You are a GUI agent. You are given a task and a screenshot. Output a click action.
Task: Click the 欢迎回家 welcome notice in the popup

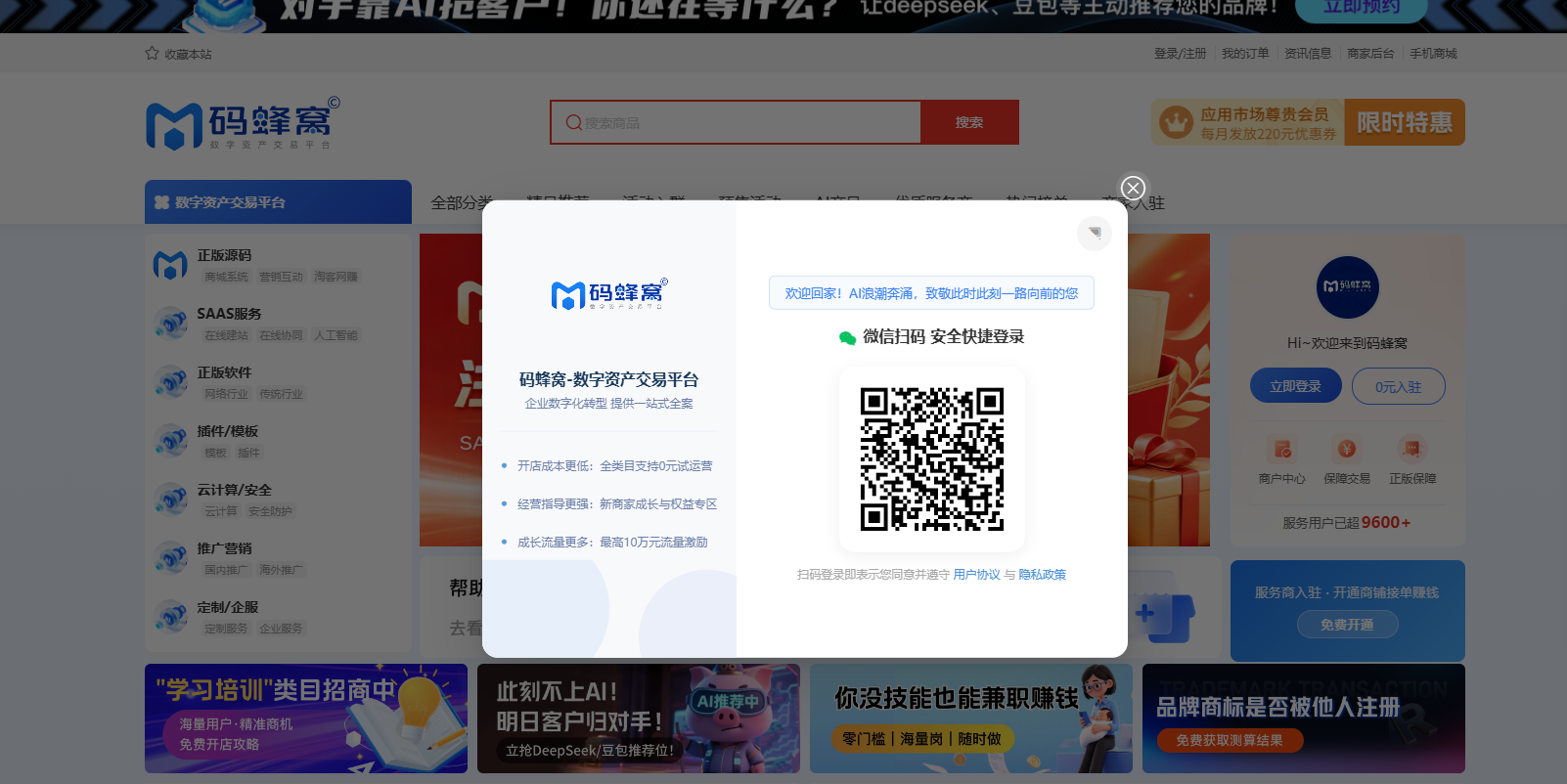click(931, 293)
